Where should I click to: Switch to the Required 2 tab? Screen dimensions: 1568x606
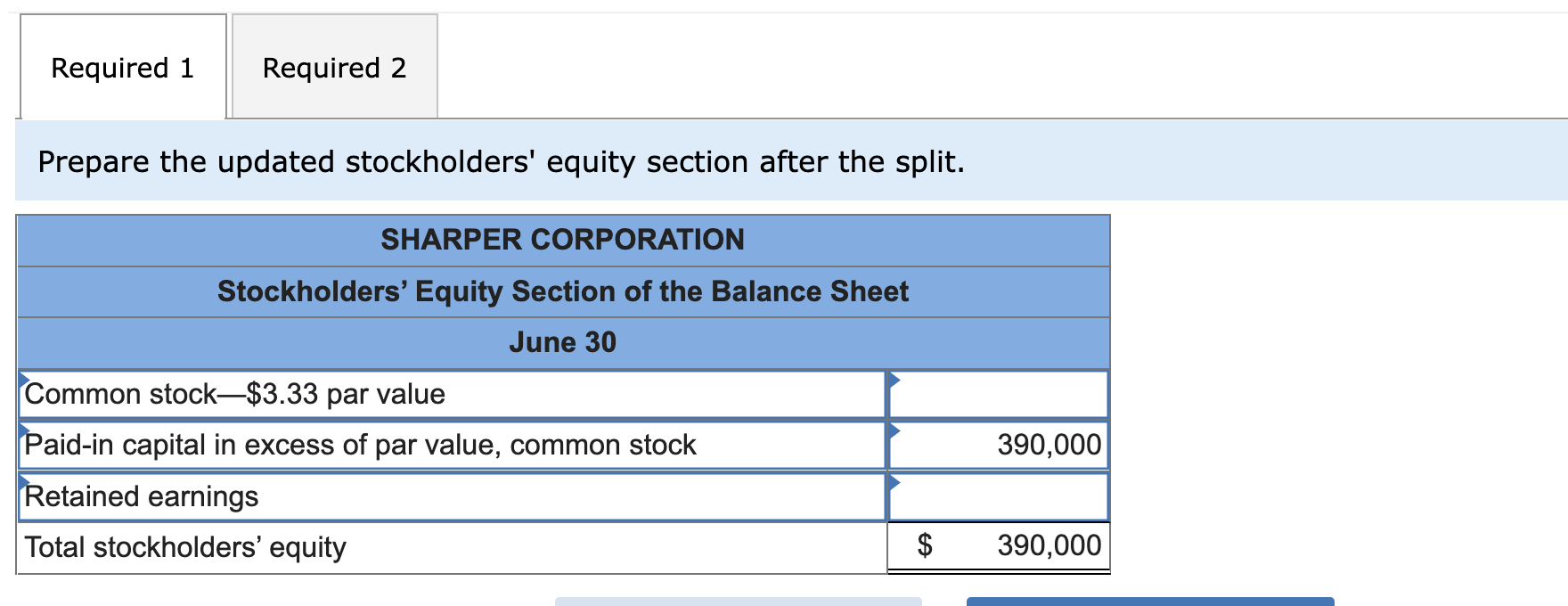click(x=335, y=67)
